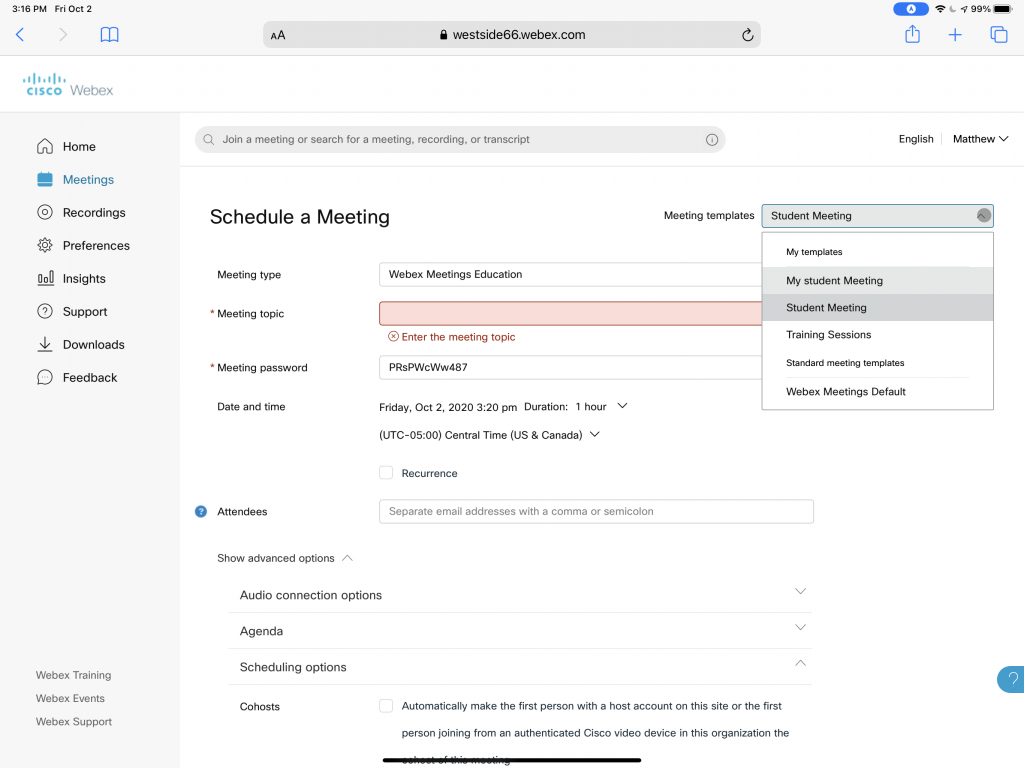Click the join or search meeting field
Image resolution: width=1024 pixels, height=768 pixels.
point(460,140)
